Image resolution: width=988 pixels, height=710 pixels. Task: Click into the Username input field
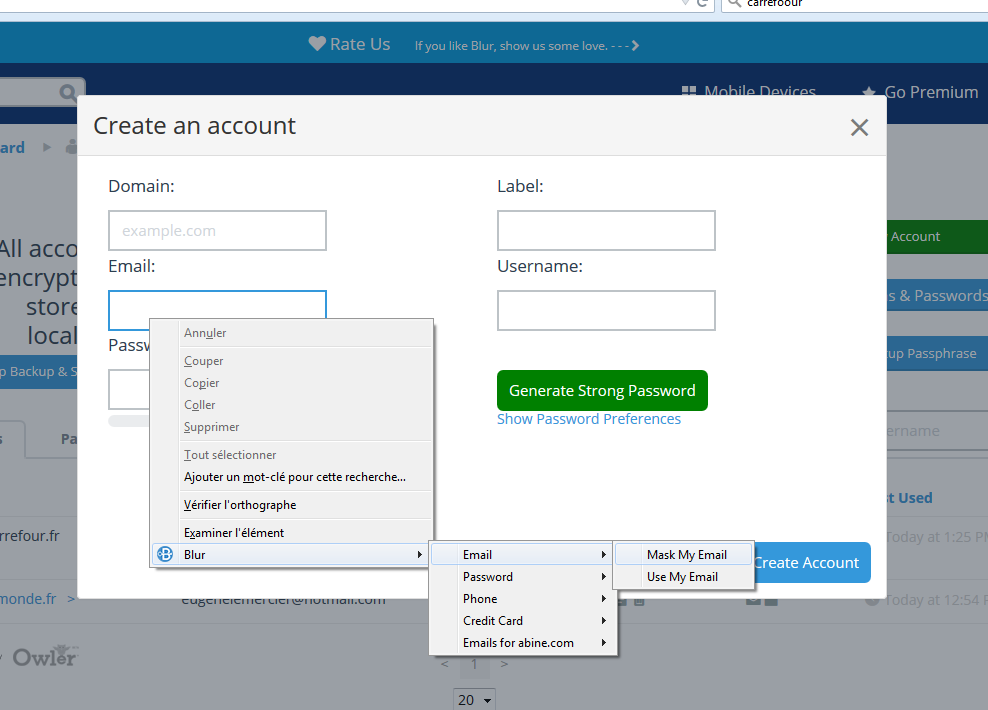606,311
